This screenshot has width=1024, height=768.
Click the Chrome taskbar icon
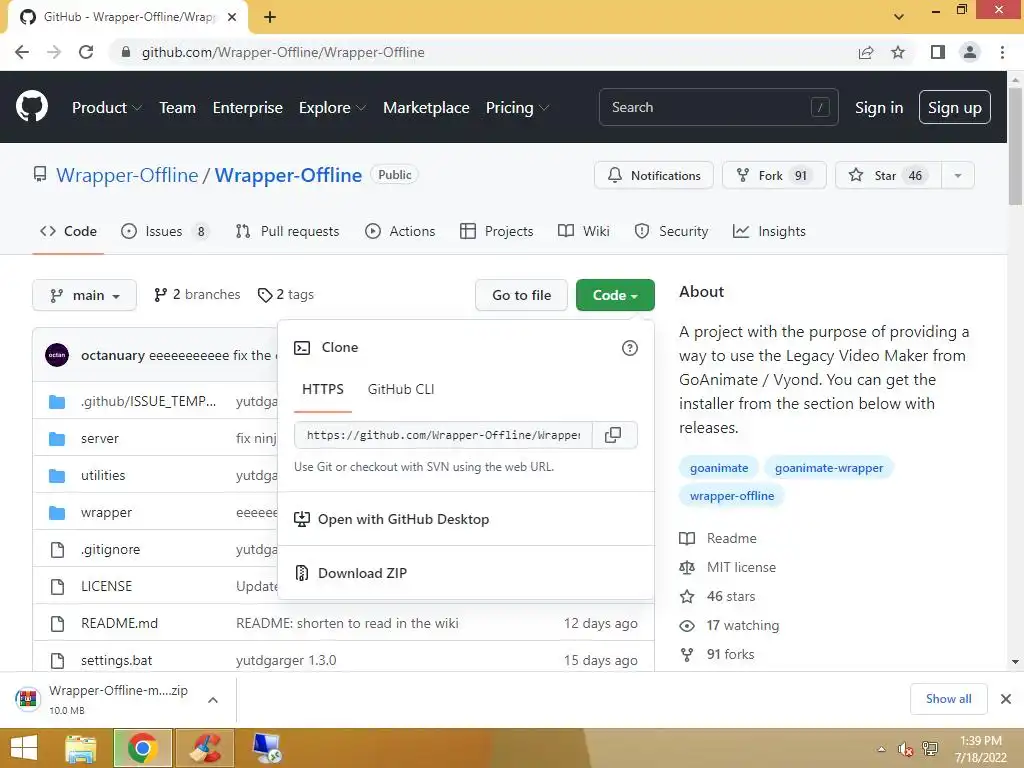(143, 748)
